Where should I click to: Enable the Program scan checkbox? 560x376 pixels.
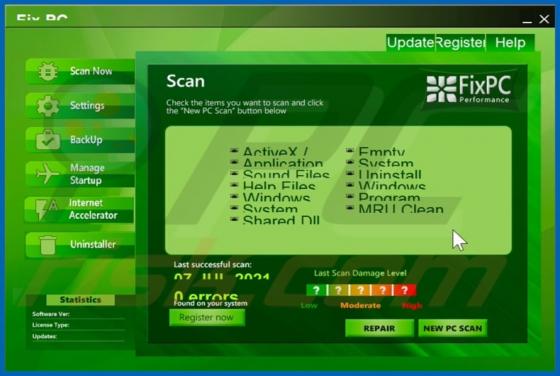350,196
